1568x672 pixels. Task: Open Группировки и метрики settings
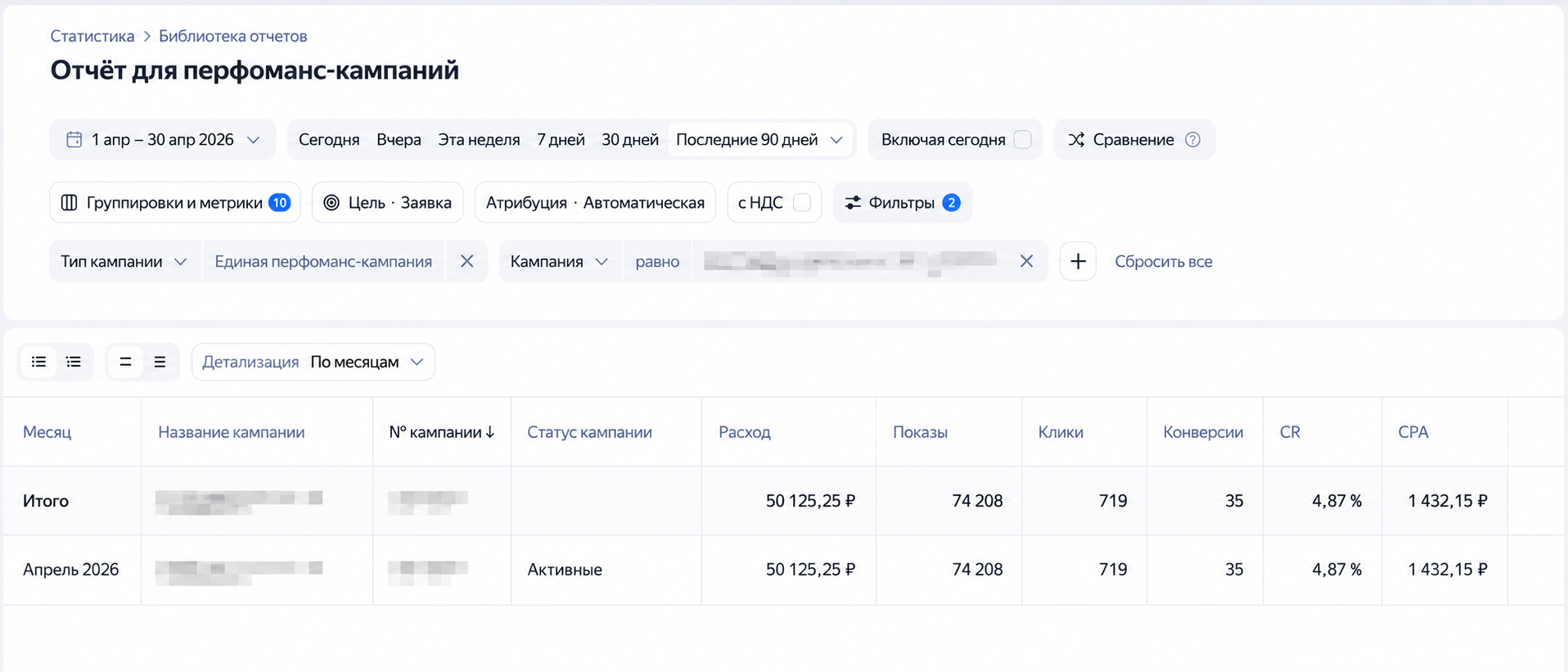(175, 202)
